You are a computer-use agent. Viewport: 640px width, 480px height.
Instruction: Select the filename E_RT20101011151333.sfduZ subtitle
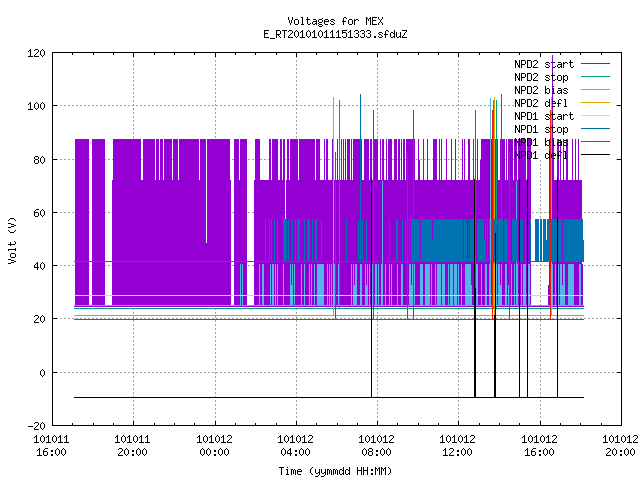(335, 34)
